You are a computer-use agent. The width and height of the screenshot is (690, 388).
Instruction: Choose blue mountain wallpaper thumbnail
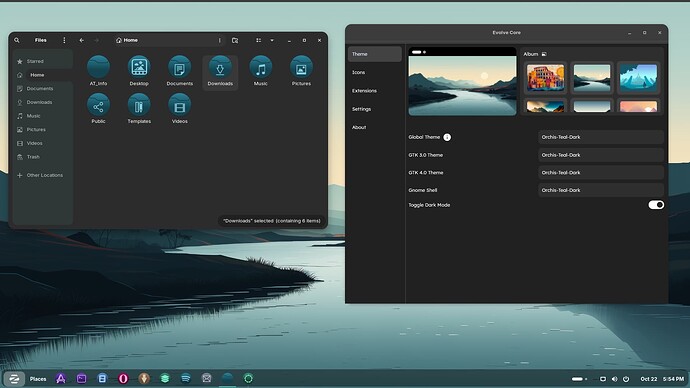[639, 78]
